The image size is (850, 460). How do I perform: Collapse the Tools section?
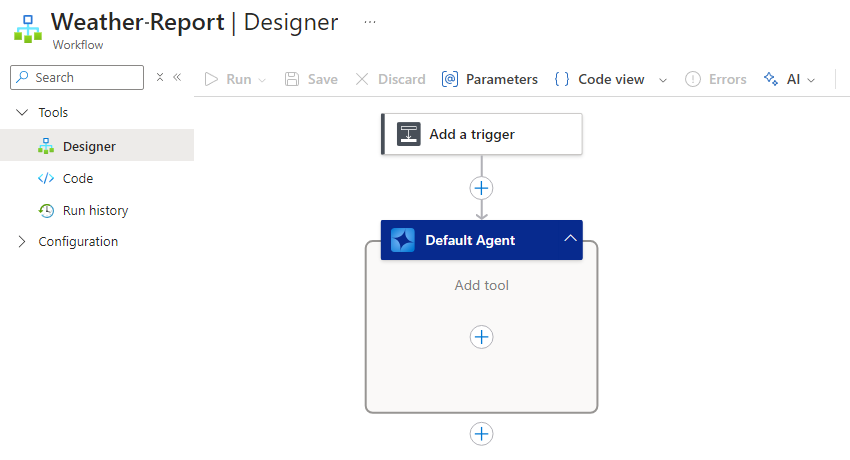[22, 112]
